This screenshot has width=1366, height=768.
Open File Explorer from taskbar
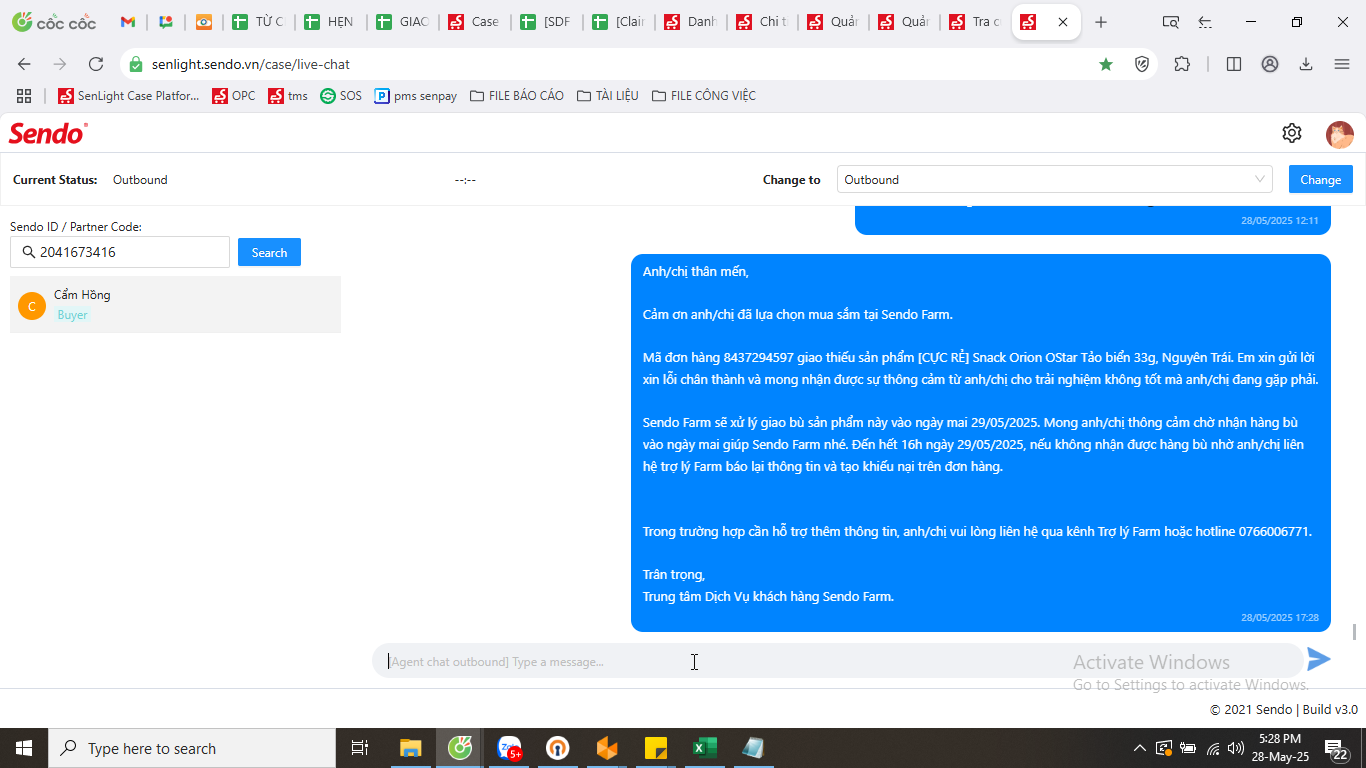(411, 748)
